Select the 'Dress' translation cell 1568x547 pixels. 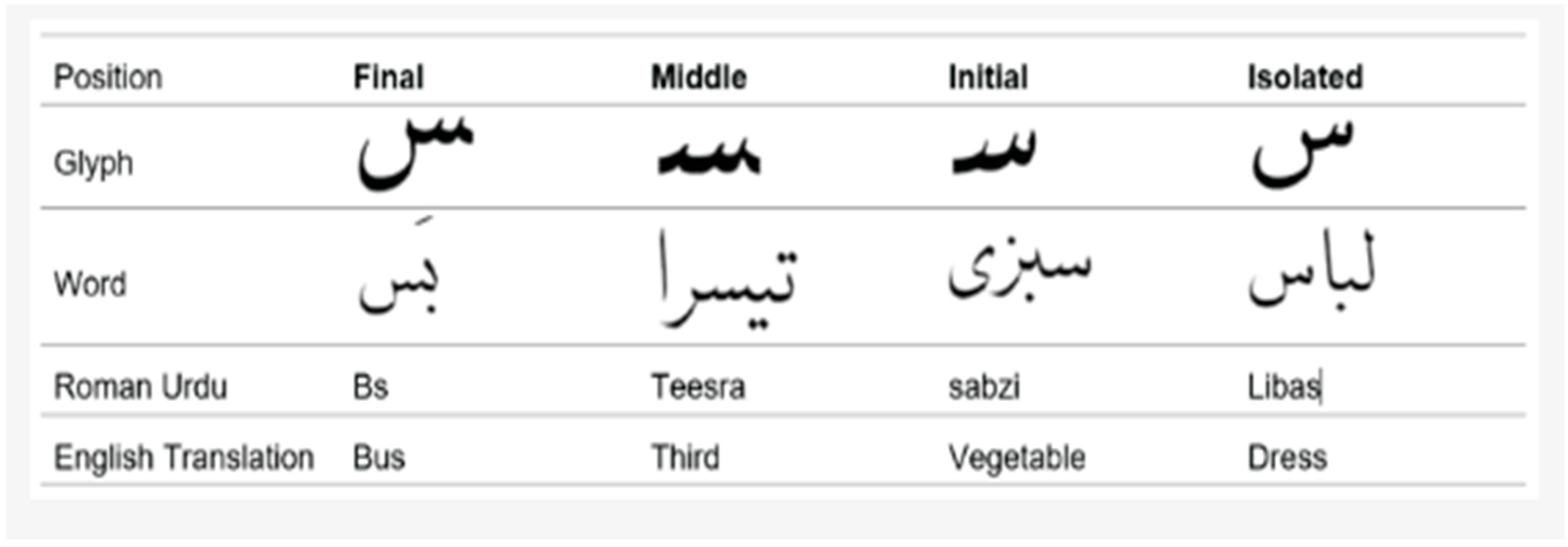pos(1287,458)
